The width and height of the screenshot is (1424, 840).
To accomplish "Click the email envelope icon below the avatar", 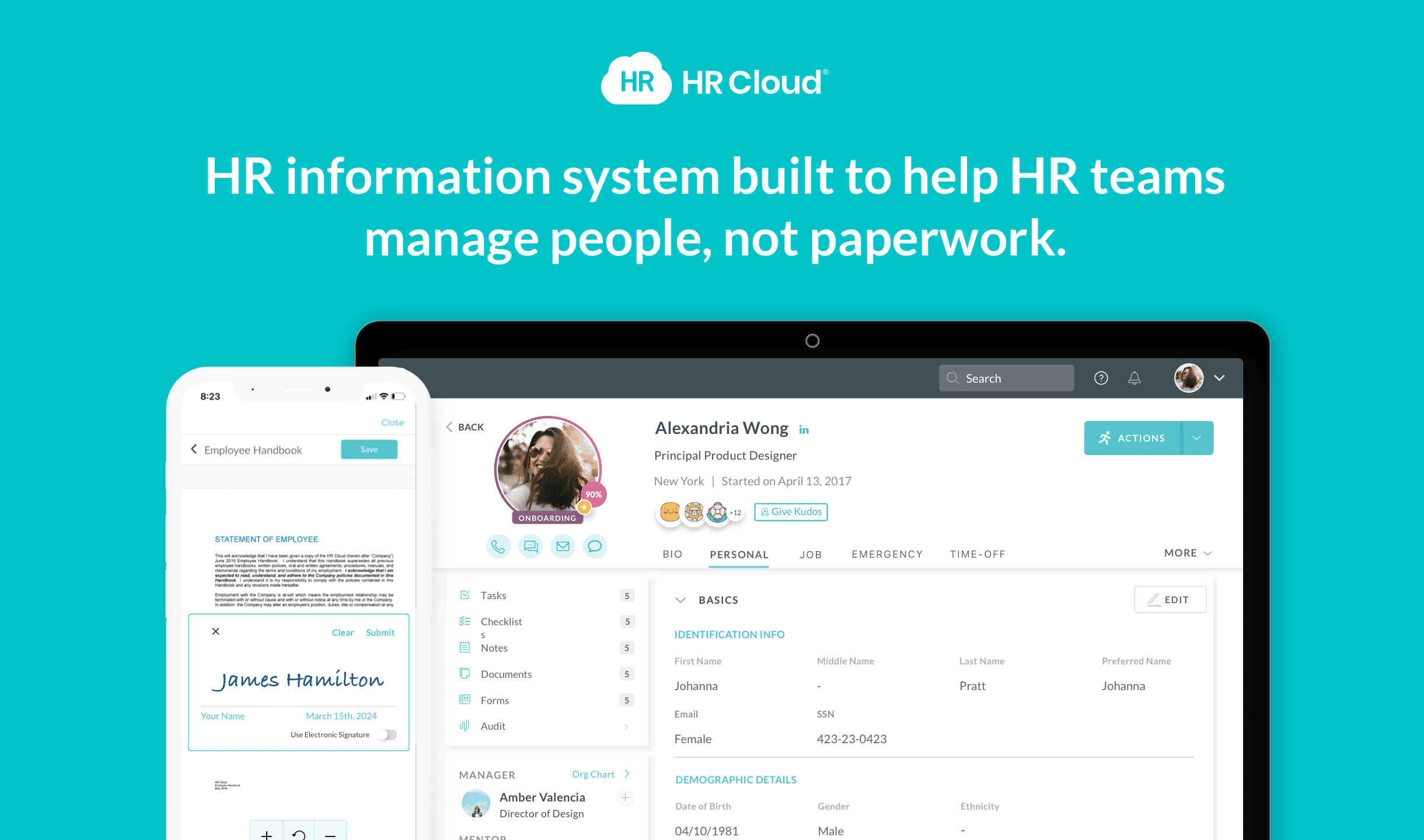I will point(563,546).
